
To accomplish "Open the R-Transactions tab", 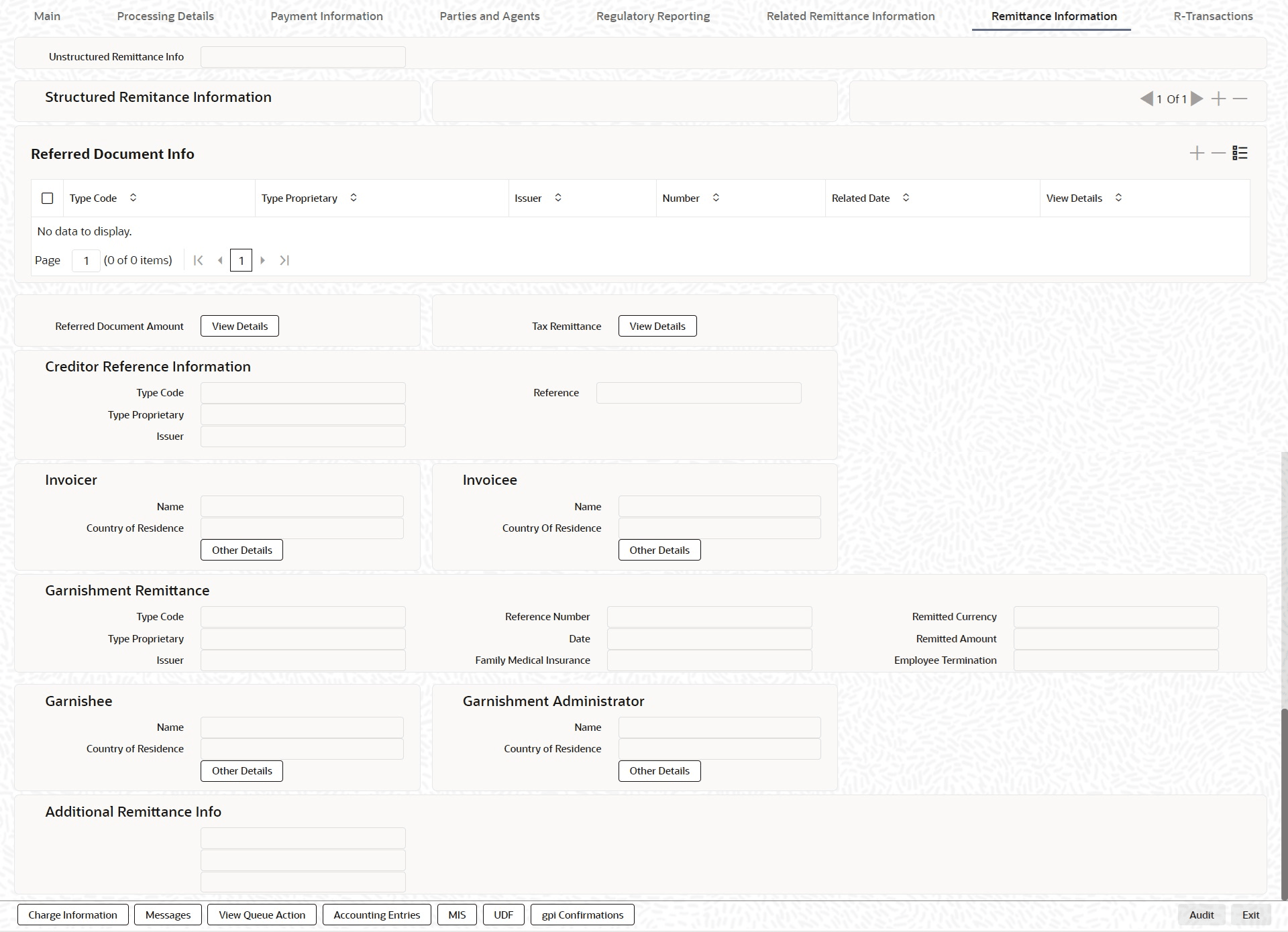I will (x=1212, y=16).
